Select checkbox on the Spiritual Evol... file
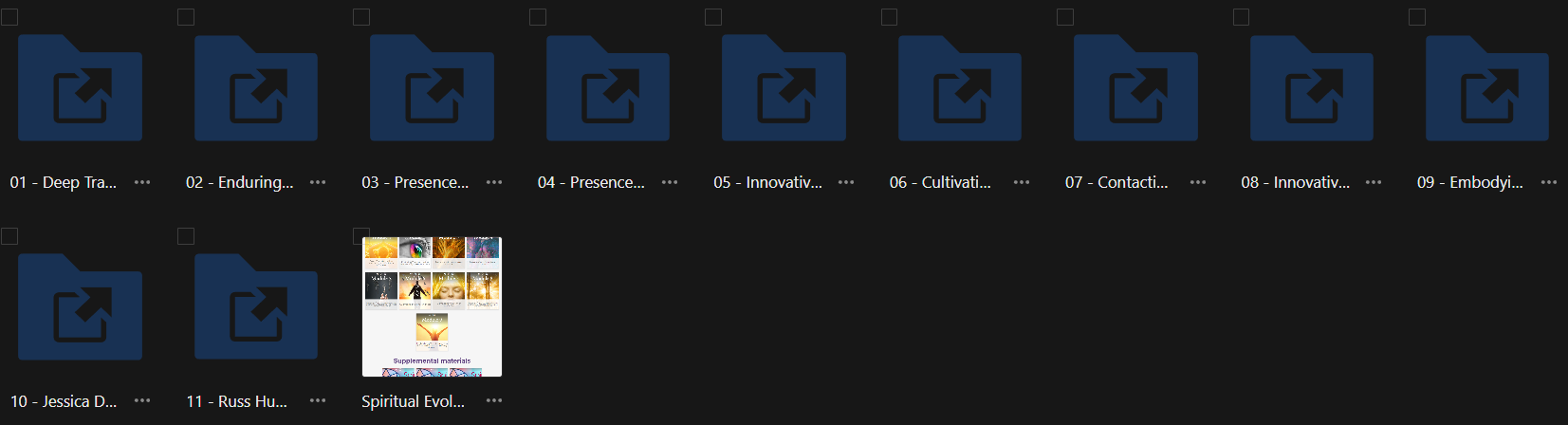 pyautogui.click(x=361, y=236)
